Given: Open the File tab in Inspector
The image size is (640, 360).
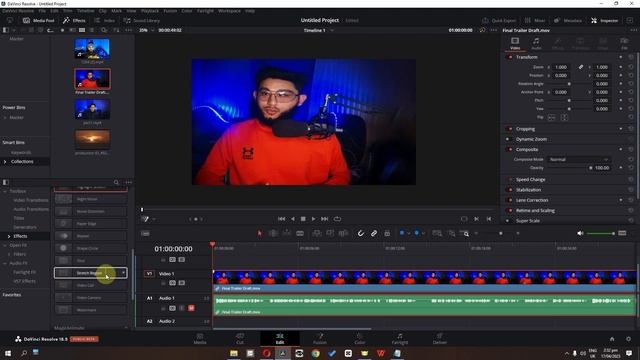Looking at the screenshot, I should tap(624, 43).
